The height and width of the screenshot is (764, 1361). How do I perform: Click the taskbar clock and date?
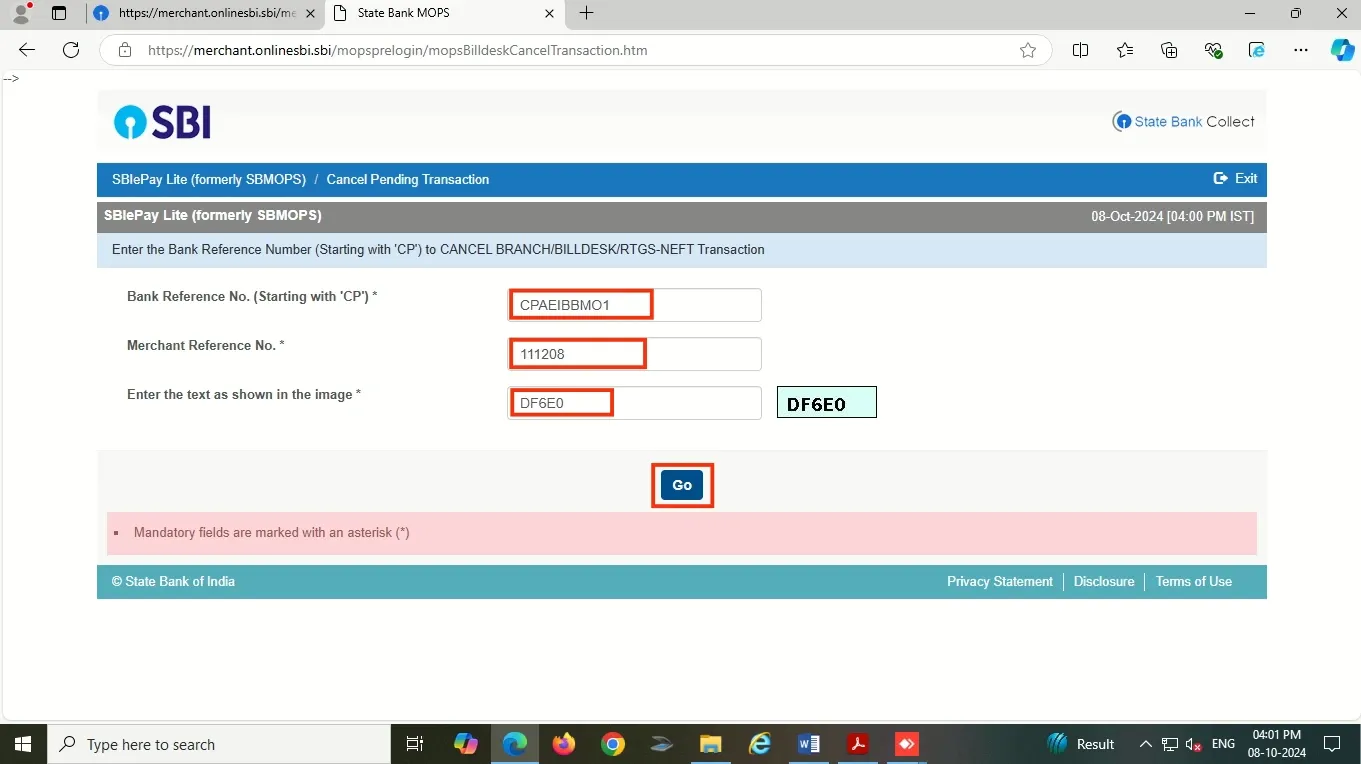pyautogui.click(x=1276, y=744)
